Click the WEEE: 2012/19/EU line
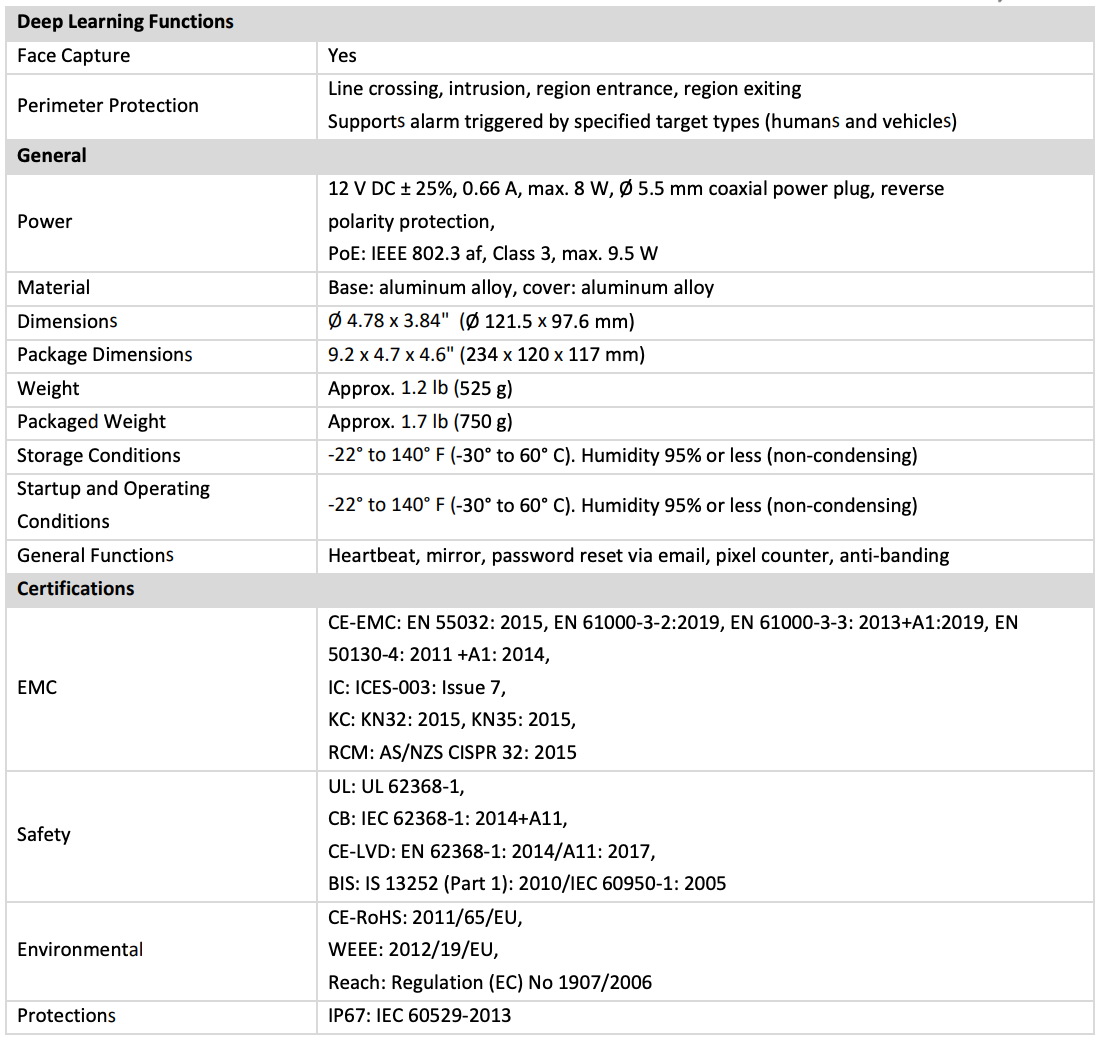This screenshot has width=1104, height=1046. coord(413,950)
